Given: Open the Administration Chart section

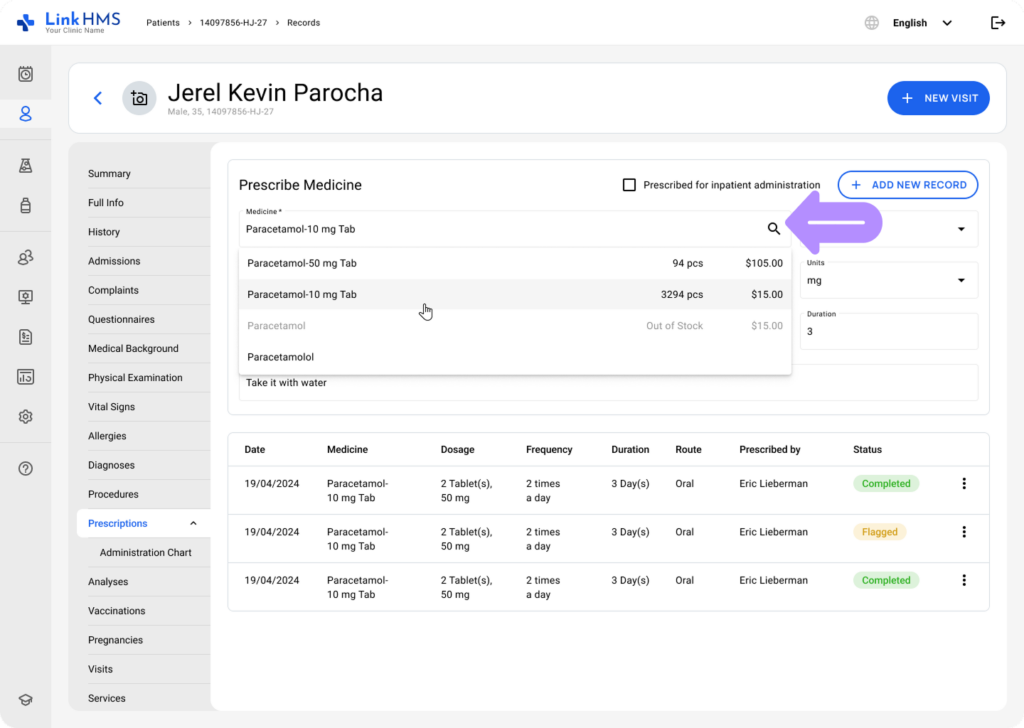Looking at the screenshot, I should click(147, 551).
